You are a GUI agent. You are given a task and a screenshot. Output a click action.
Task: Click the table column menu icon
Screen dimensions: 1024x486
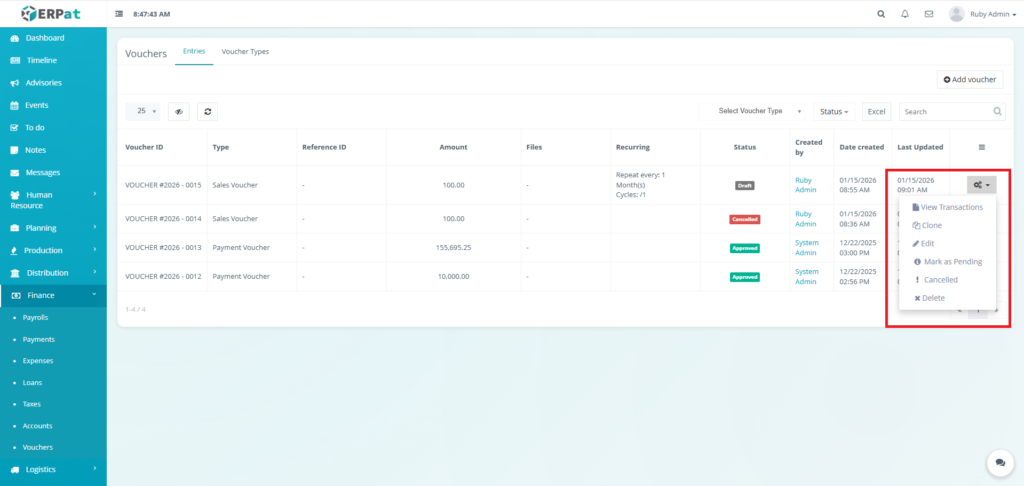click(x=982, y=148)
